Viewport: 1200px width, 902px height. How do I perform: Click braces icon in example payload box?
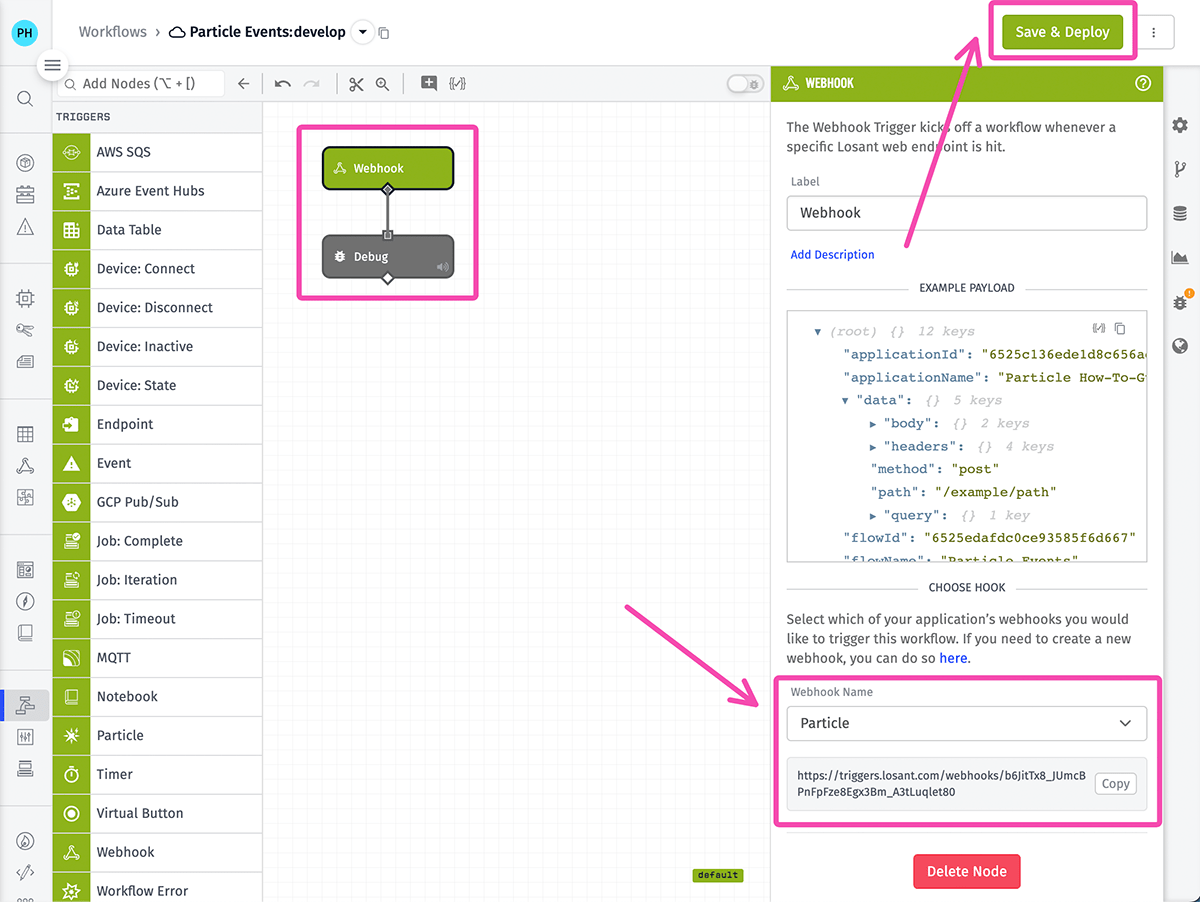(1099, 328)
